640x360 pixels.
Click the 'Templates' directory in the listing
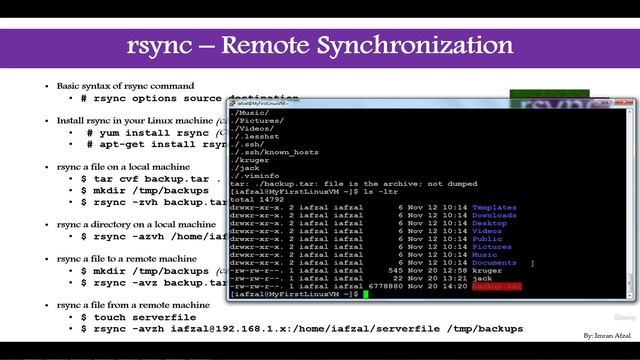click(x=494, y=207)
